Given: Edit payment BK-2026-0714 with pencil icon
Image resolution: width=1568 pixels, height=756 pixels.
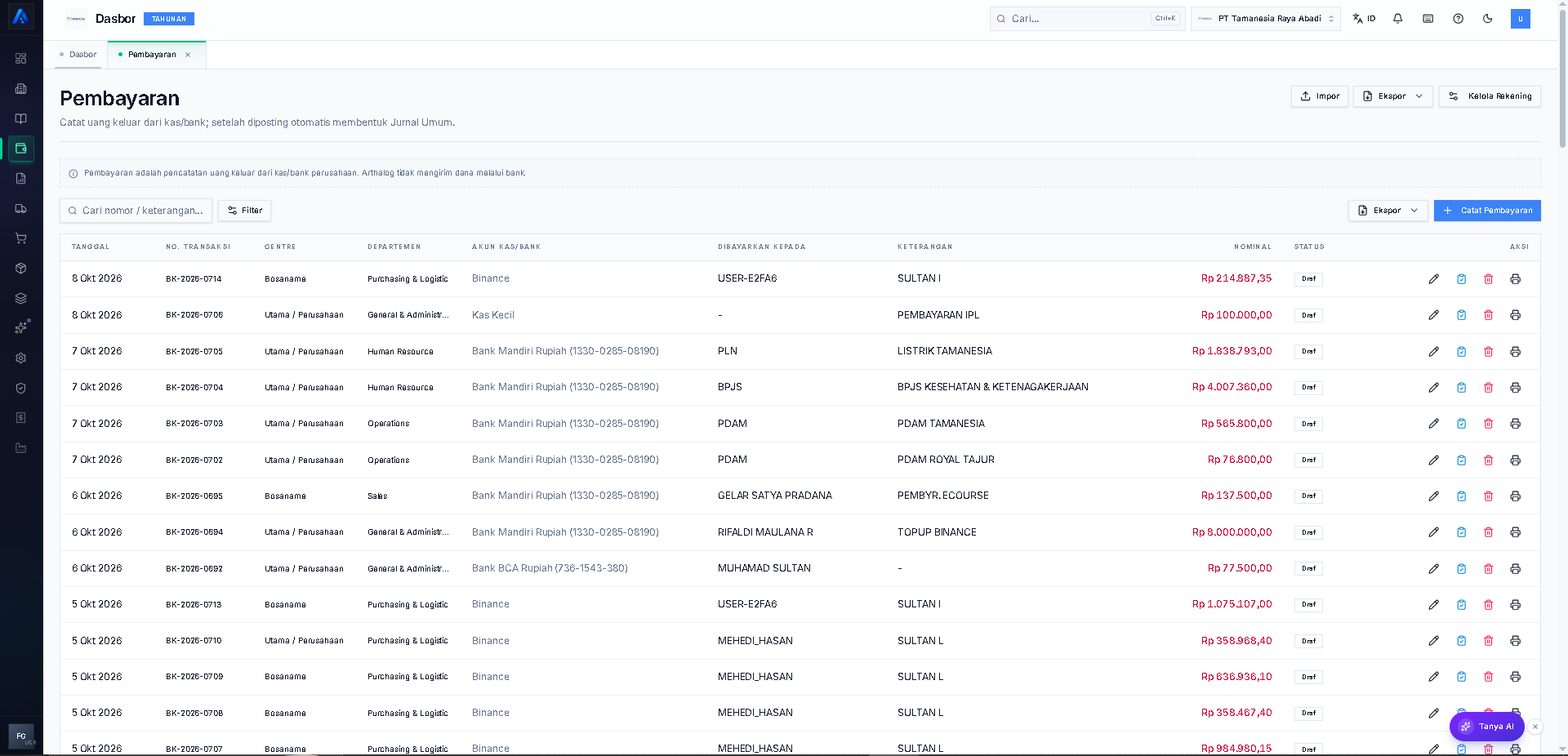Looking at the screenshot, I should 1433,279.
